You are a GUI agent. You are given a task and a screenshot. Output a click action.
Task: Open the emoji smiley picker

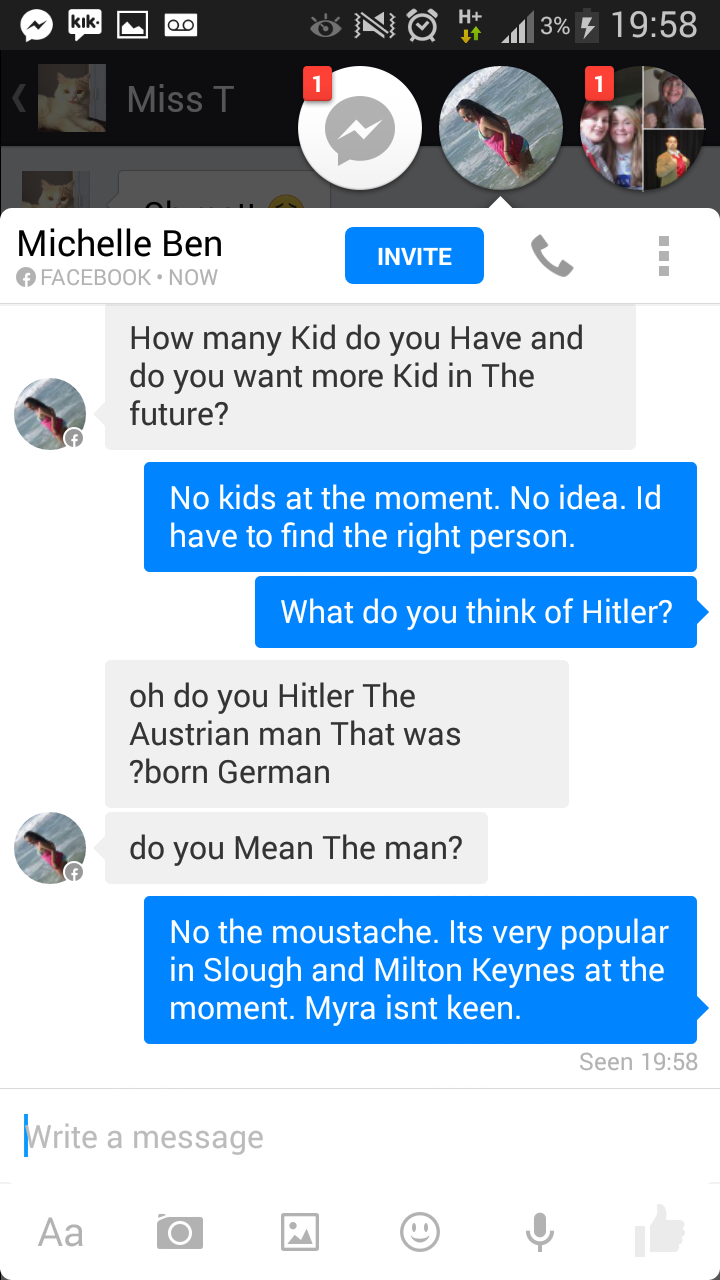tap(419, 1232)
